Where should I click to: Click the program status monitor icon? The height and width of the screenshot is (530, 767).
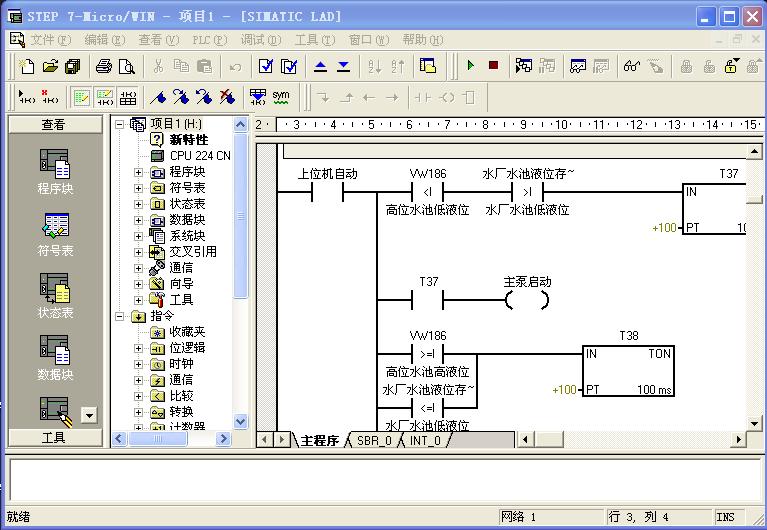[523, 66]
